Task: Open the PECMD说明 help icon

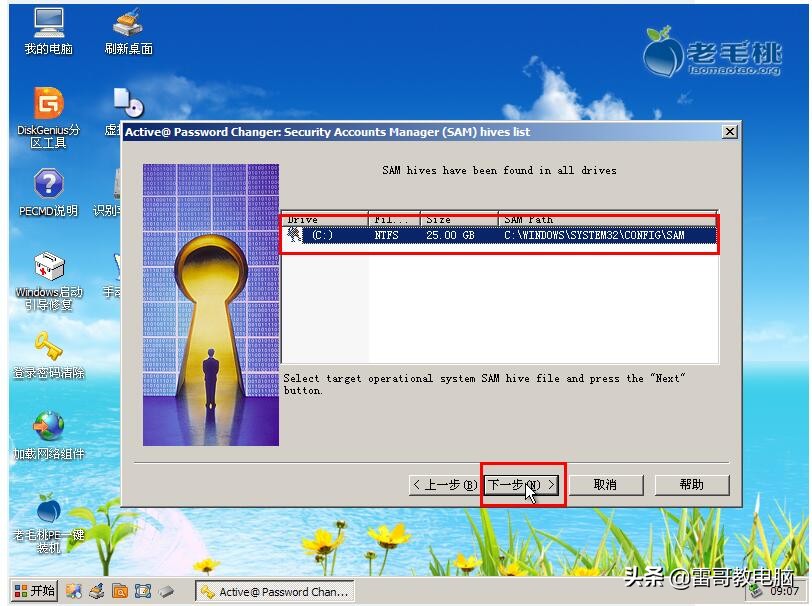Action: pos(49,193)
